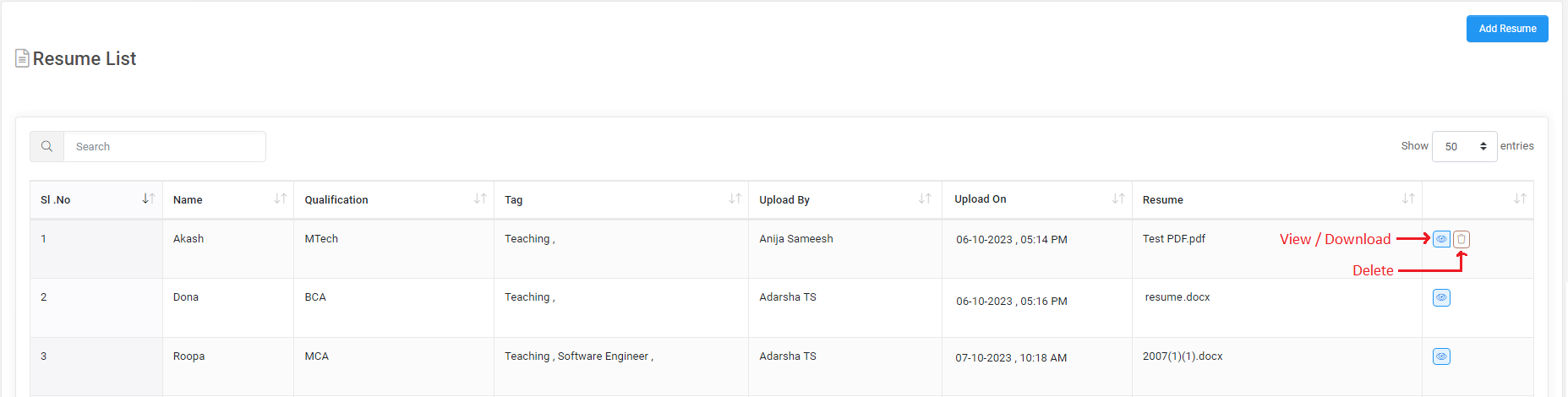Click the view icon for Akash's resume
The image size is (1568, 397).
[1441, 239]
